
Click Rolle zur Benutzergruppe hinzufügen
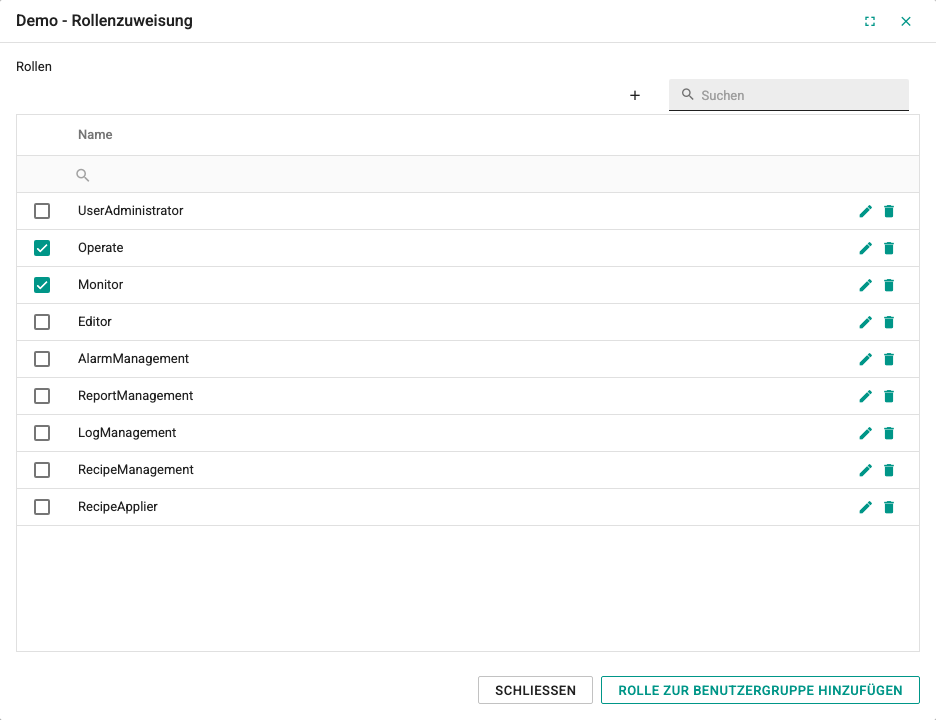coord(760,690)
